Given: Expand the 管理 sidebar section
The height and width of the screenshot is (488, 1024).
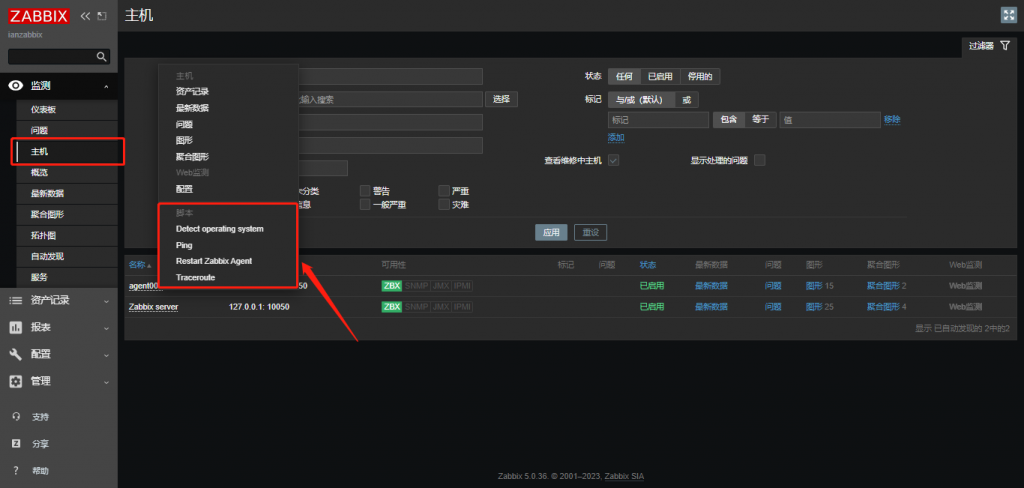Looking at the screenshot, I should (x=106, y=381).
